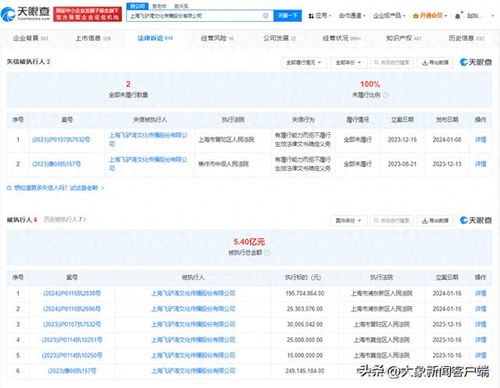Switch to the 公司发展 tab

point(279,38)
